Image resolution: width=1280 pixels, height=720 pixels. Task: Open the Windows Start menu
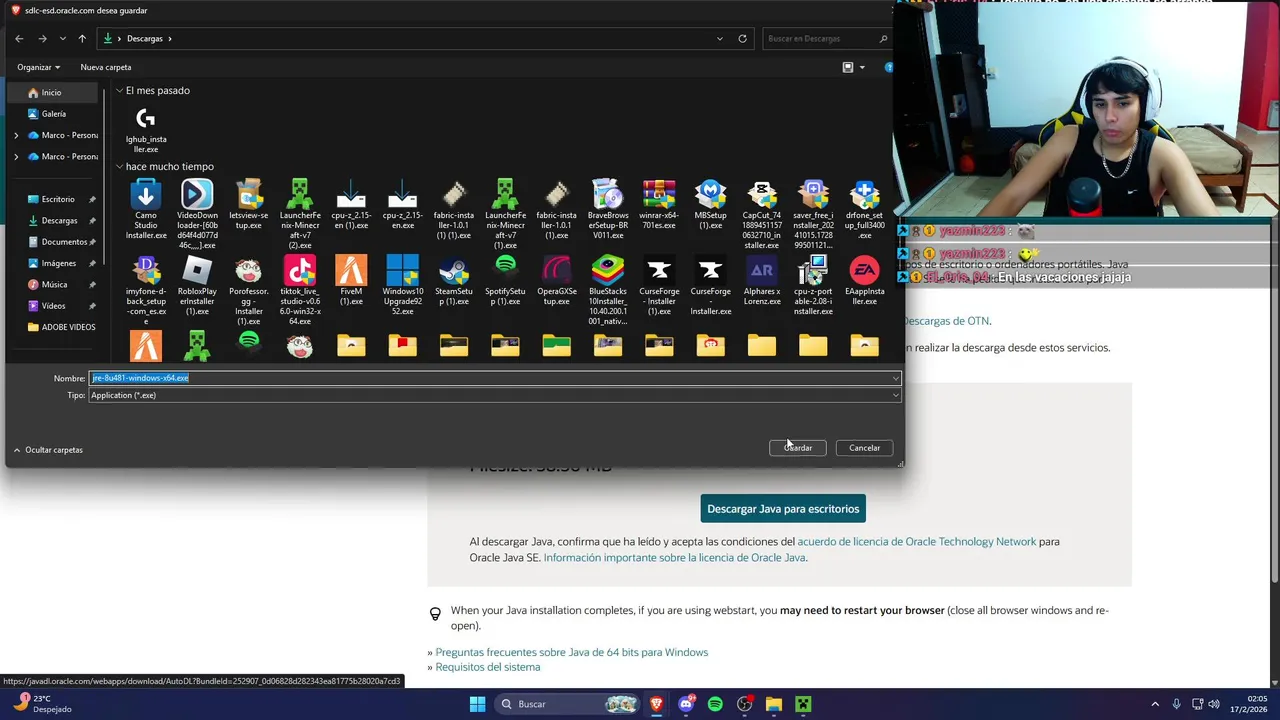[477, 704]
